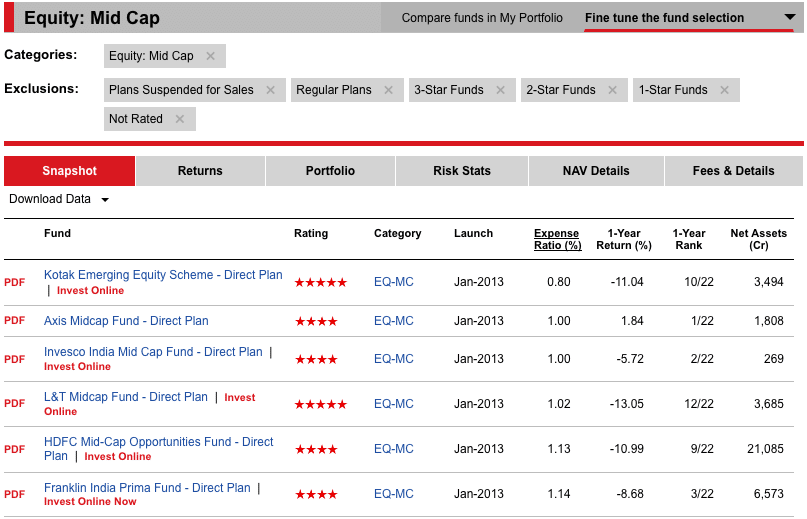Sort by Expense Ratio (%) column header
Screen dimensions: 807x519
tap(557, 239)
